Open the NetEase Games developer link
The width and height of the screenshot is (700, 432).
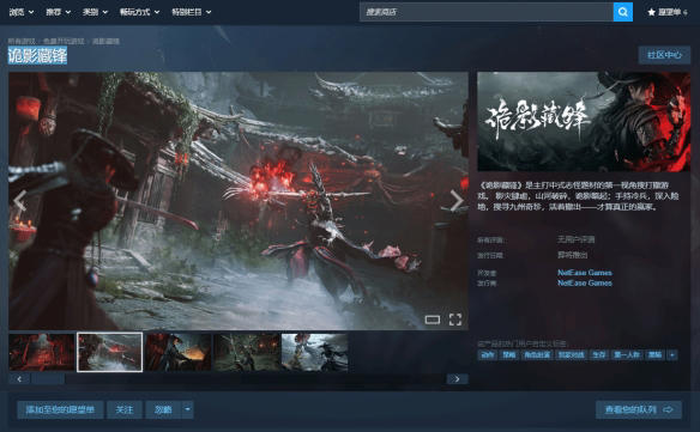point(584,272)
